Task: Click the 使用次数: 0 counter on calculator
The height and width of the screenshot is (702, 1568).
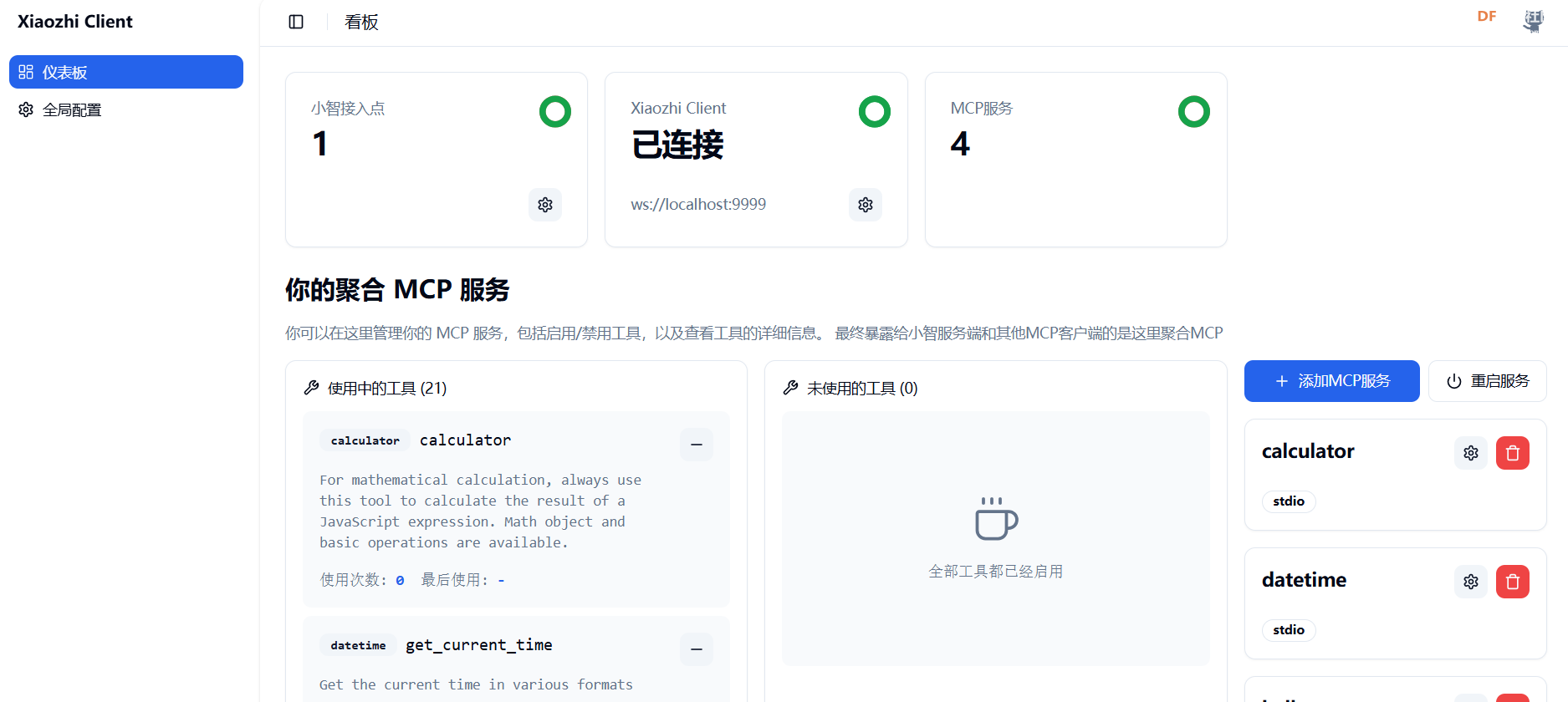Action: click(362, 580)
